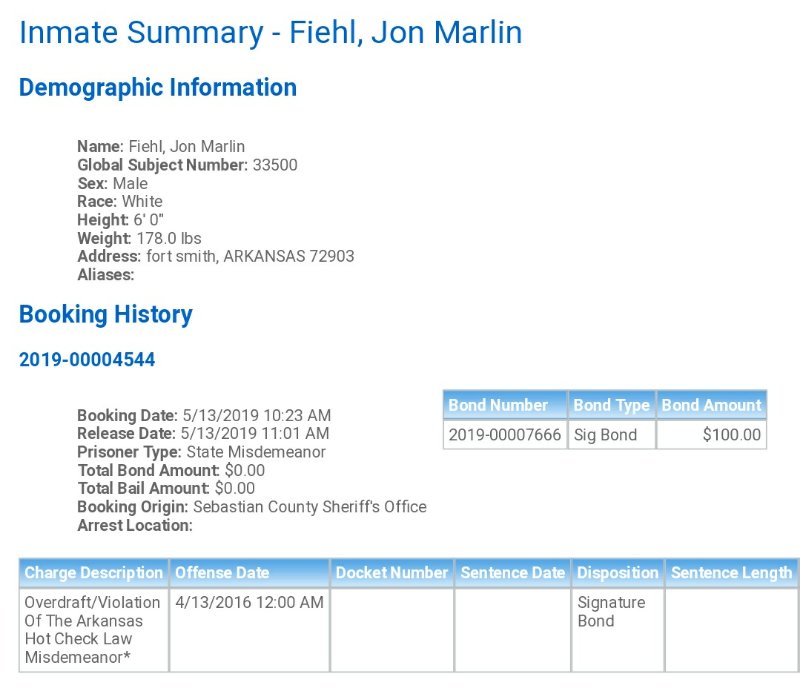Click the Disposition column header
The width and height of the screenshot is (800, 691).
point(618,573)
